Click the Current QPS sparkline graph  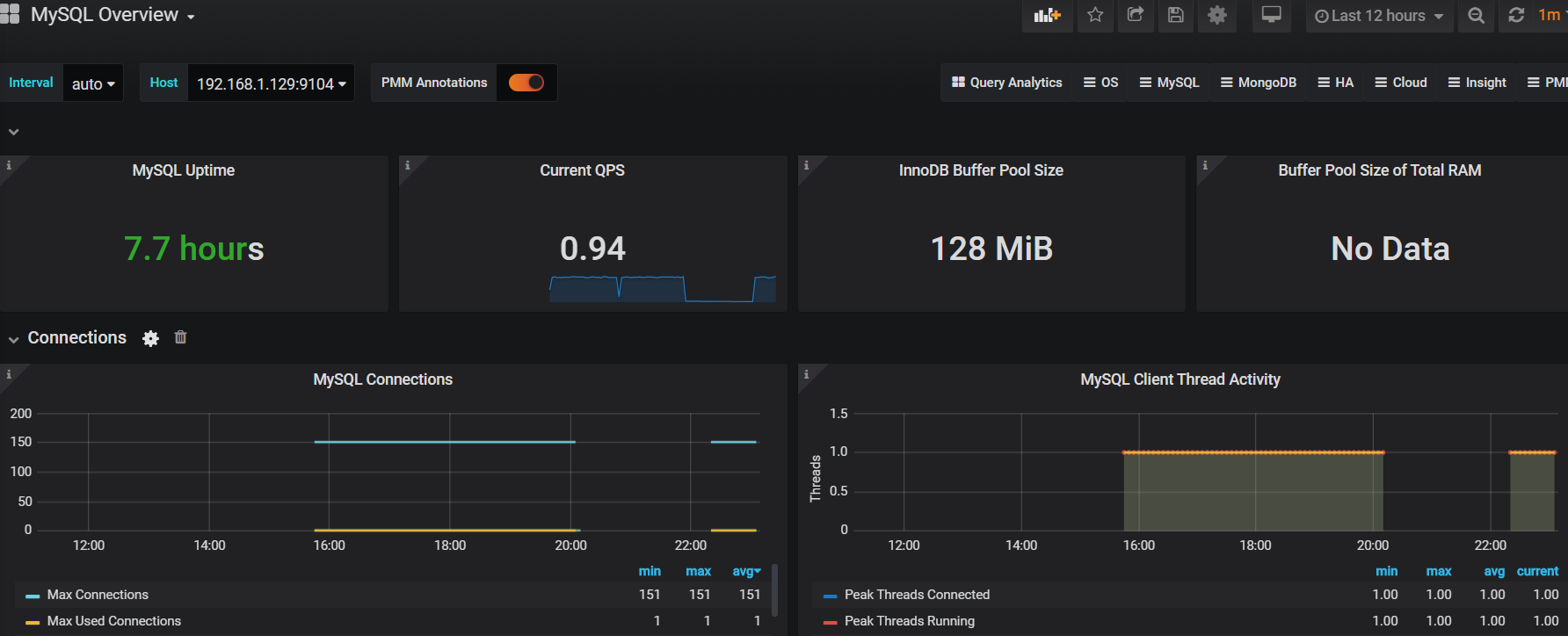point(663,289)
